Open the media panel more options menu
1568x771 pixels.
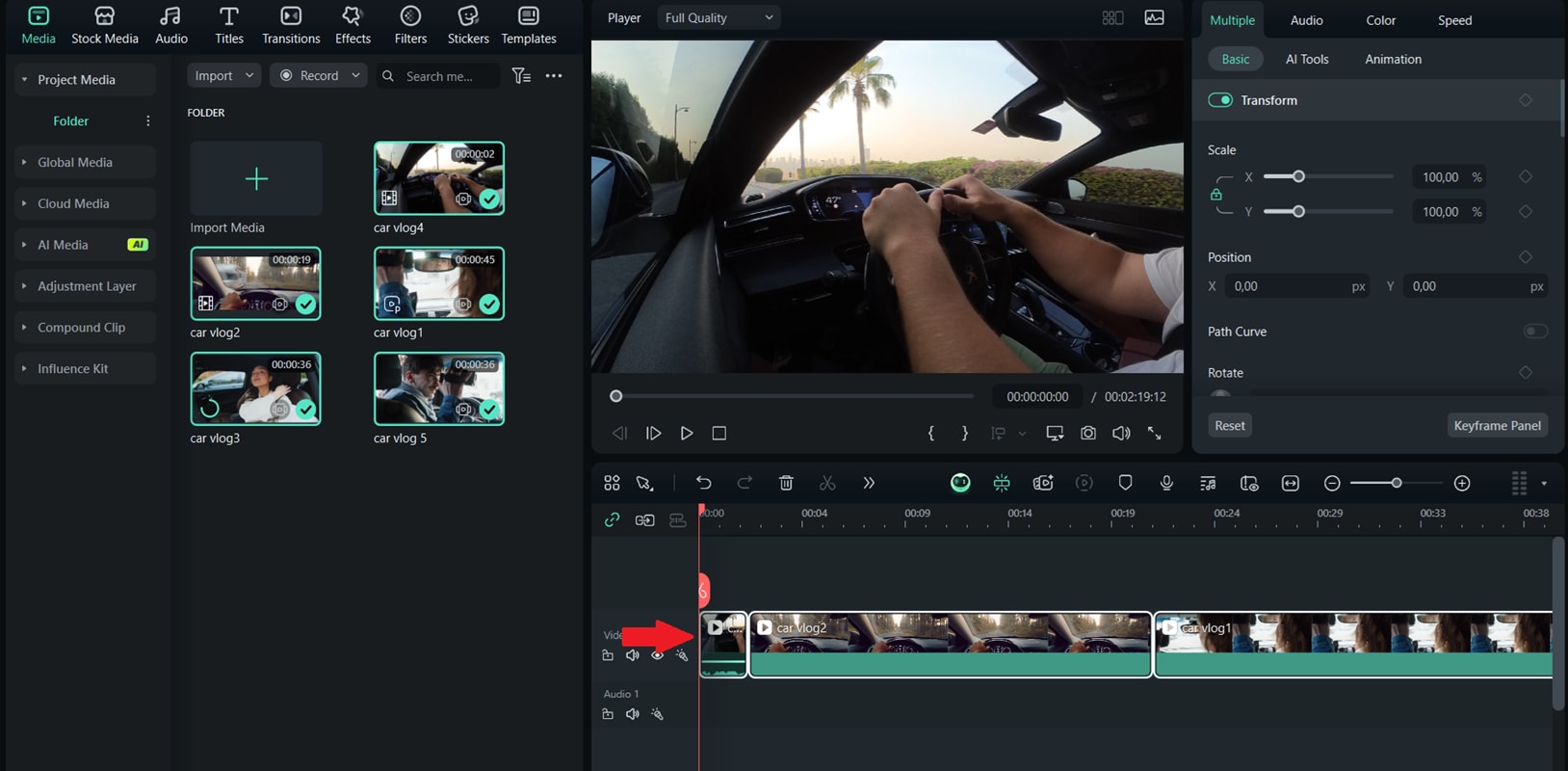pyautogui.click(x=554, y=75)
